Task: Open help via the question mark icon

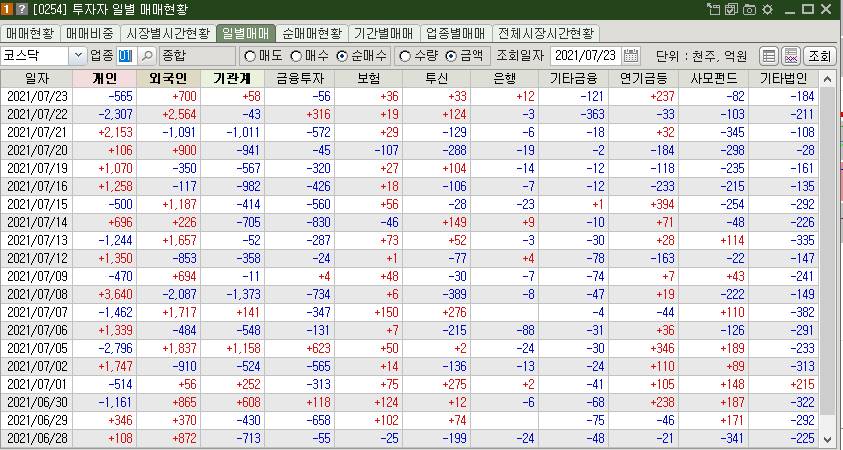Action: click(x=22, y=9)
